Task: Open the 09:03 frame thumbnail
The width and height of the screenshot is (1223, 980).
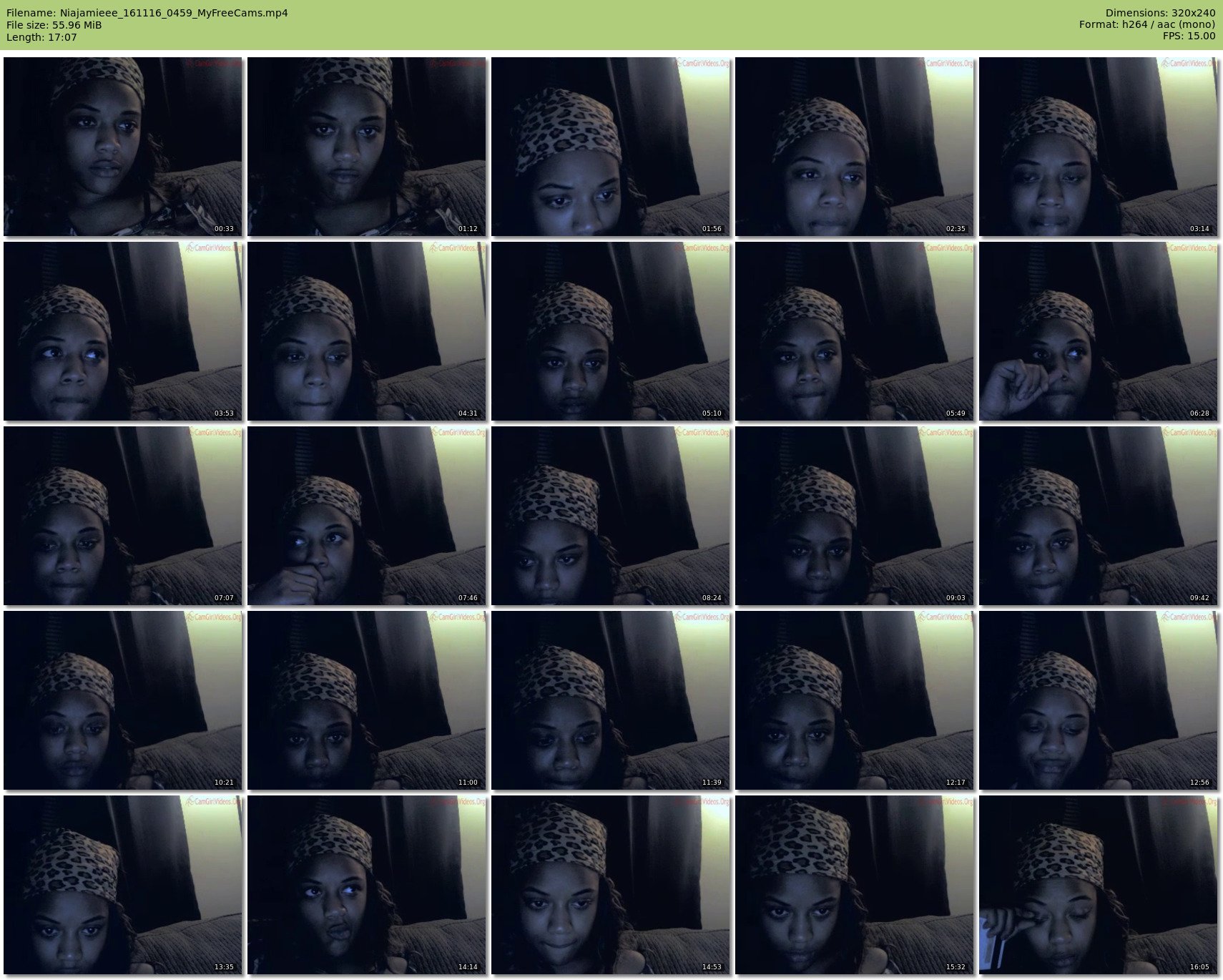Action: [x=854, y=516]
